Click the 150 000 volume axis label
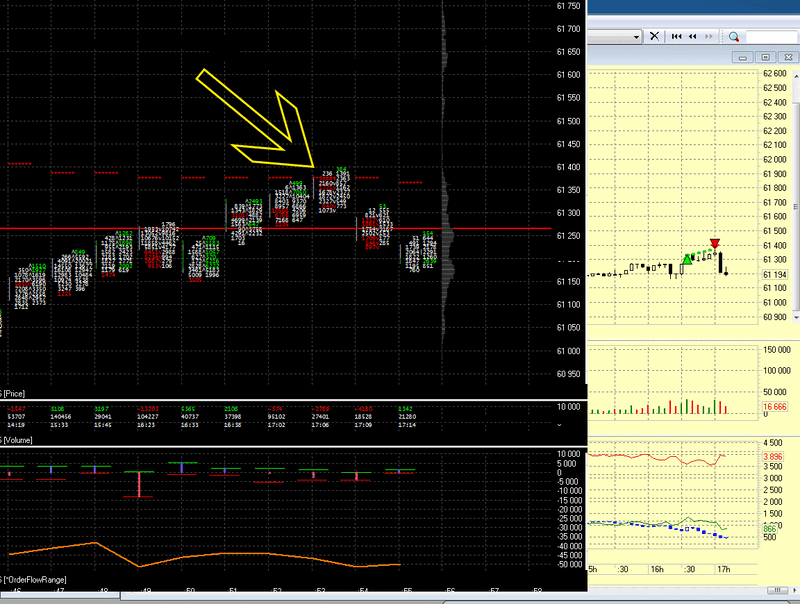Screen dimensions: 800x604 click(777, 350)
